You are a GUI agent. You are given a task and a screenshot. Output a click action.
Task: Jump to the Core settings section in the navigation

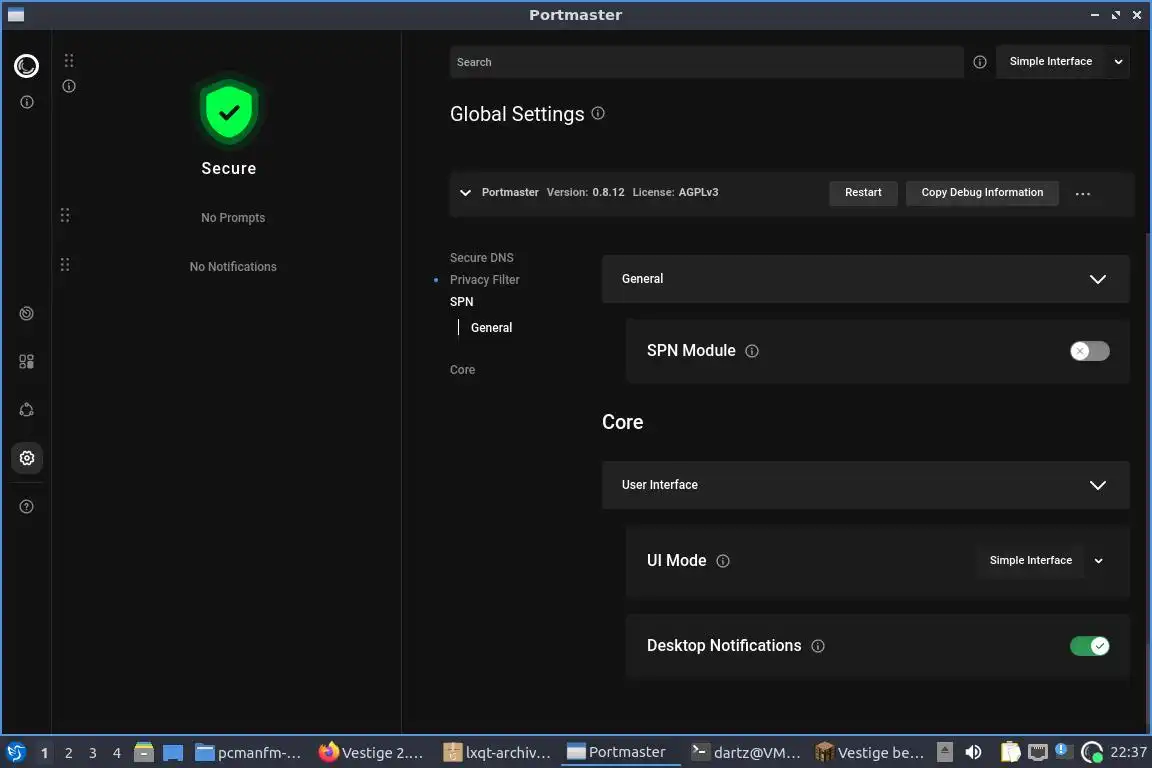[x=462, y=370]
